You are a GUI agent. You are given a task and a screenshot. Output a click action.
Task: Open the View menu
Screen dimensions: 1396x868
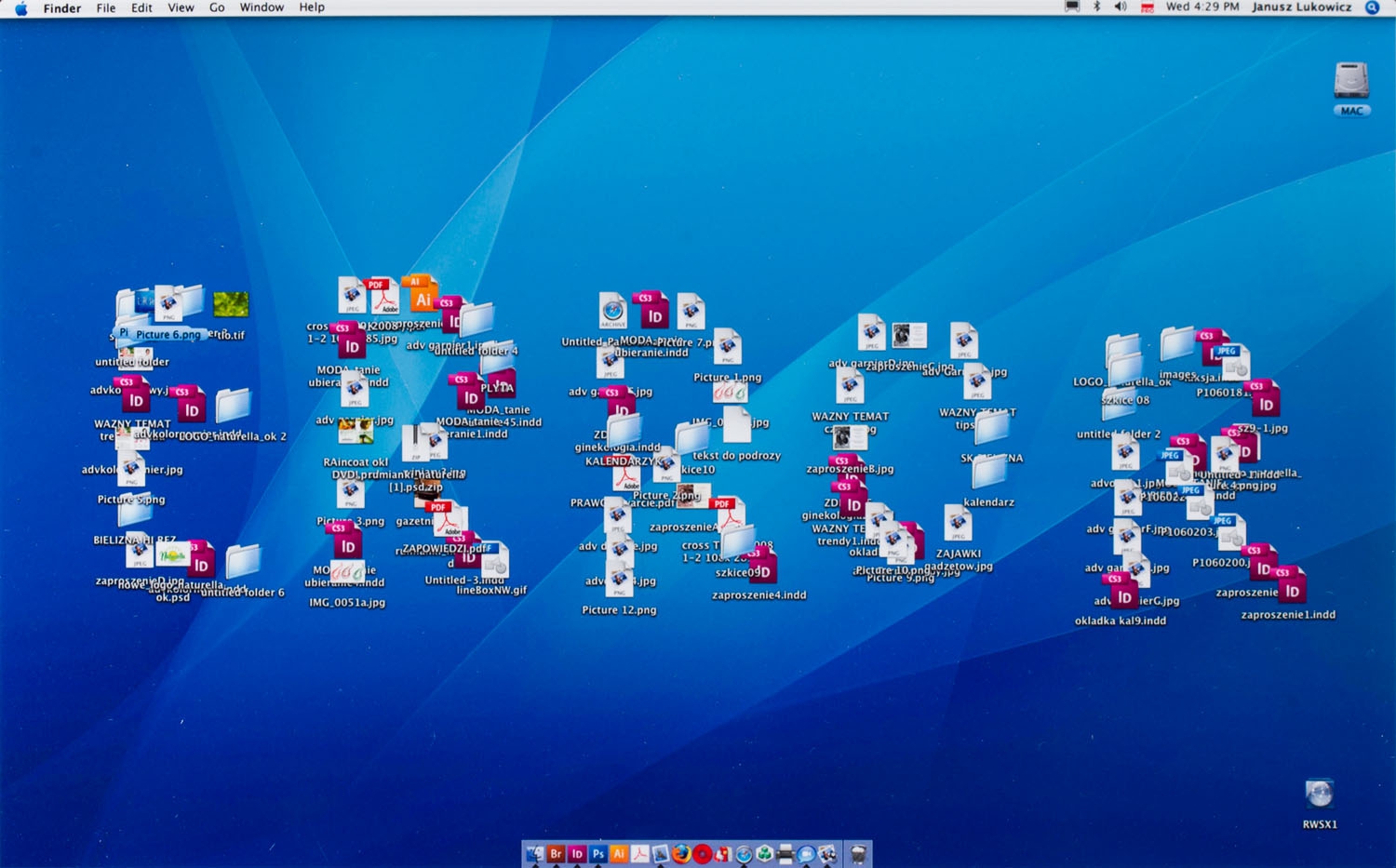coord(181,7)
